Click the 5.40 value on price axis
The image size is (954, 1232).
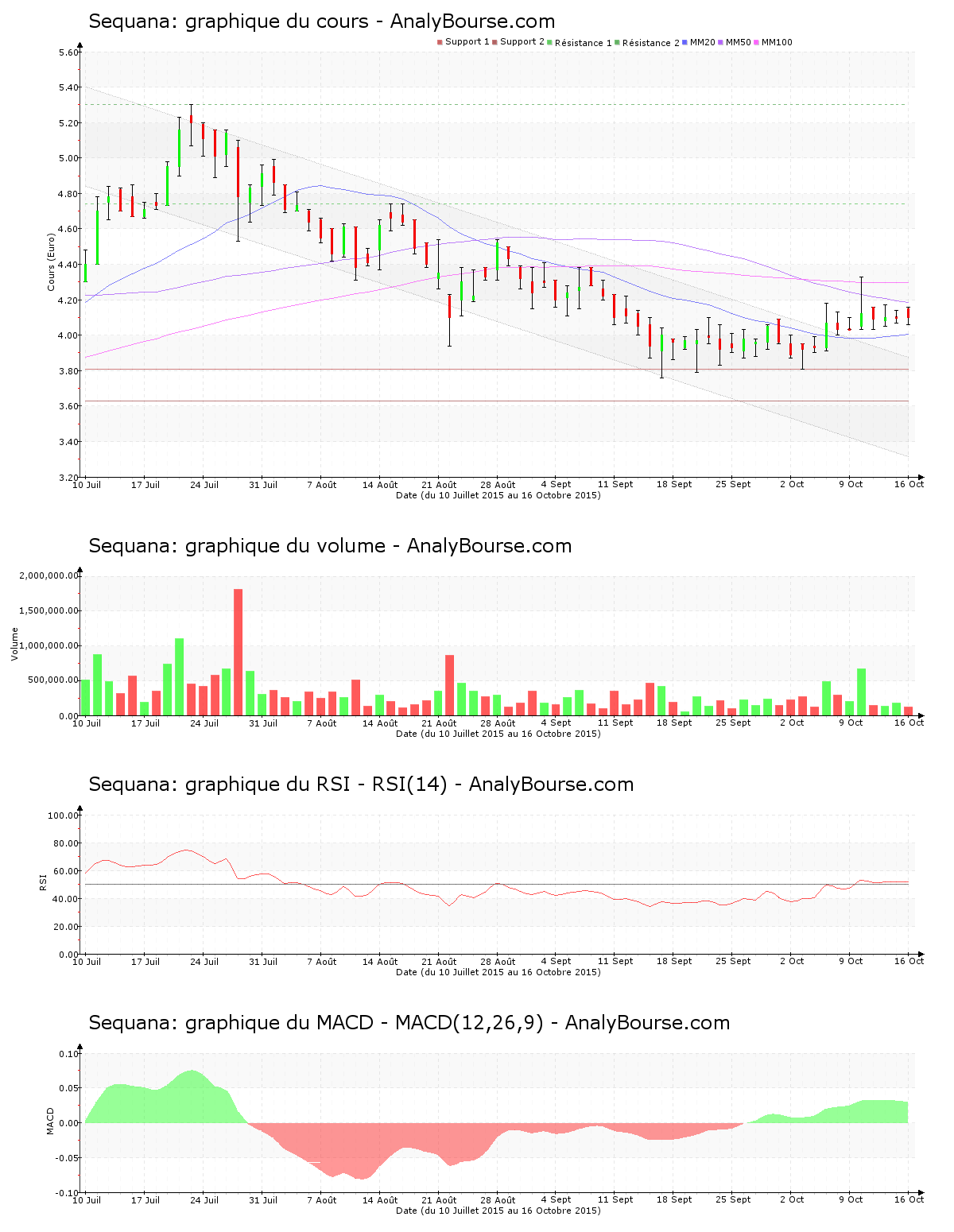tap(68, 88)
